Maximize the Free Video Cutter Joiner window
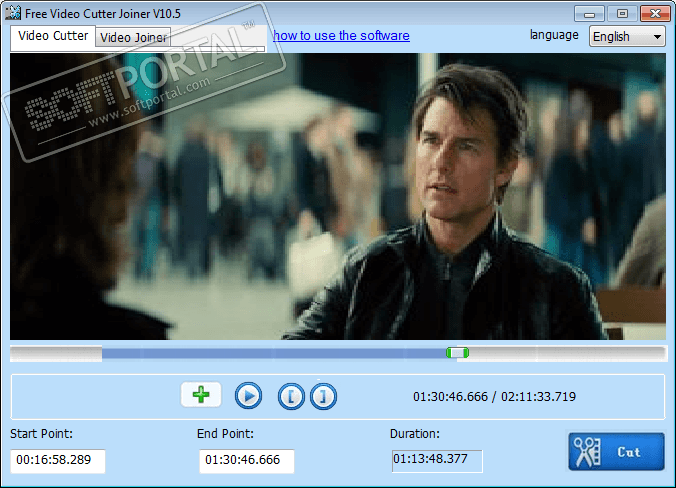The height and width of the screenshot is (488, 676). click(622, 14)
